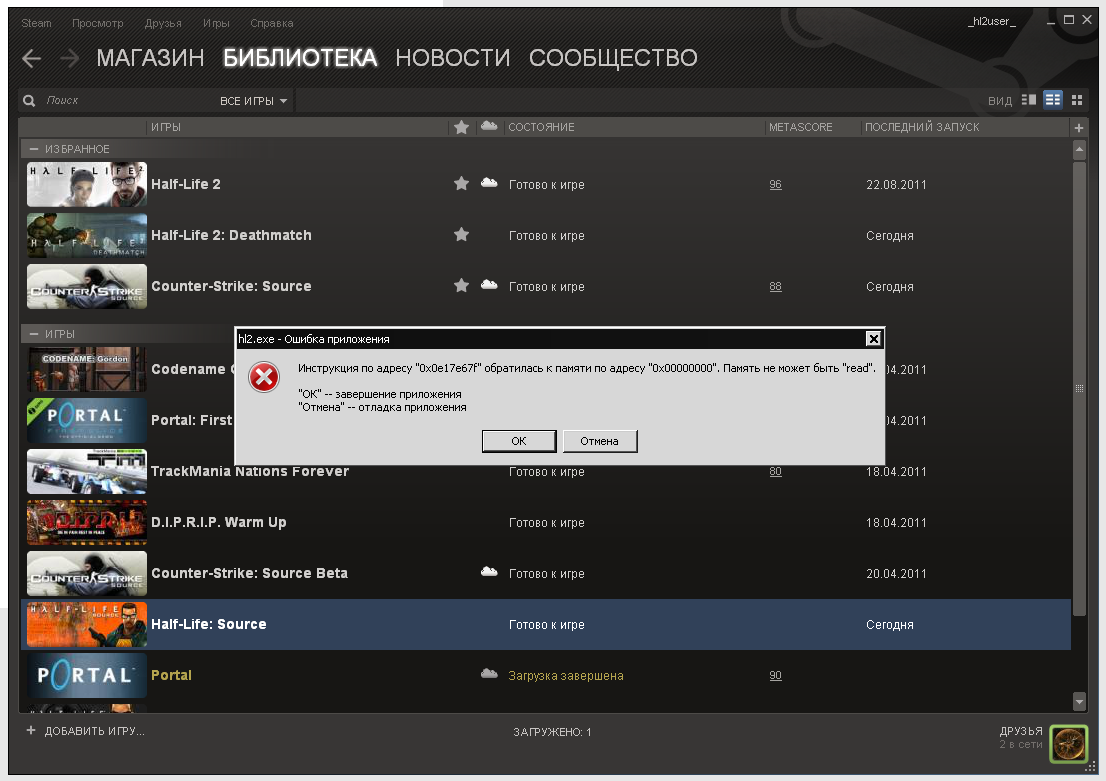Sort by the ИГРЫ column header

[166, 127]
